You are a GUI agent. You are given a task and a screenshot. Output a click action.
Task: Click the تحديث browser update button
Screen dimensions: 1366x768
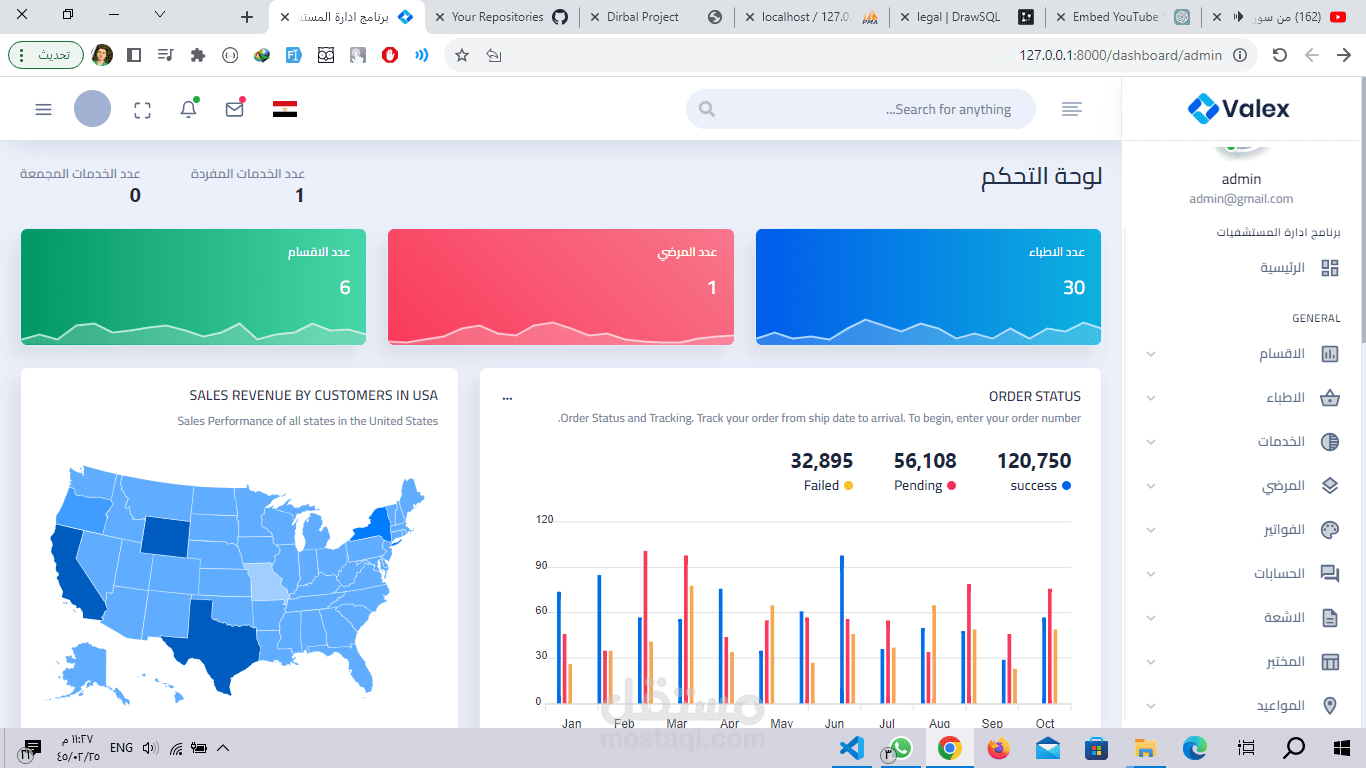tap(46, 55)
